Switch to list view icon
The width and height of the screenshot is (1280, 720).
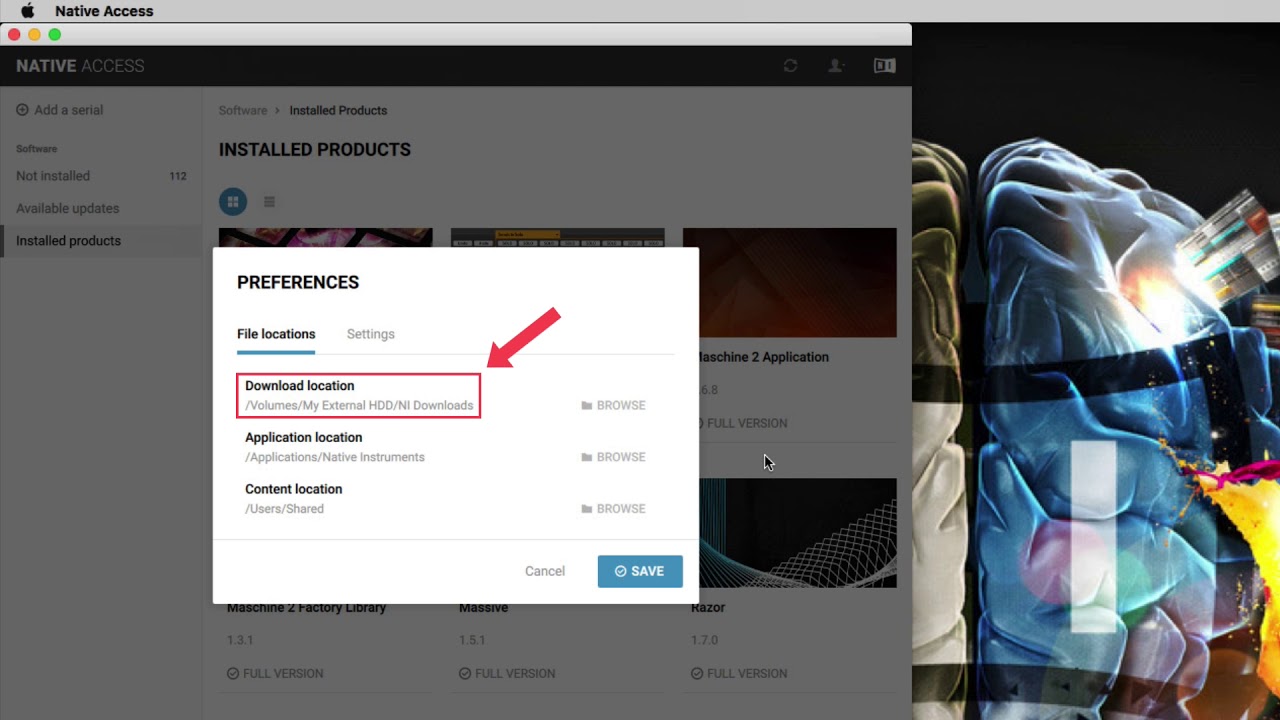[x=269, y=202]
